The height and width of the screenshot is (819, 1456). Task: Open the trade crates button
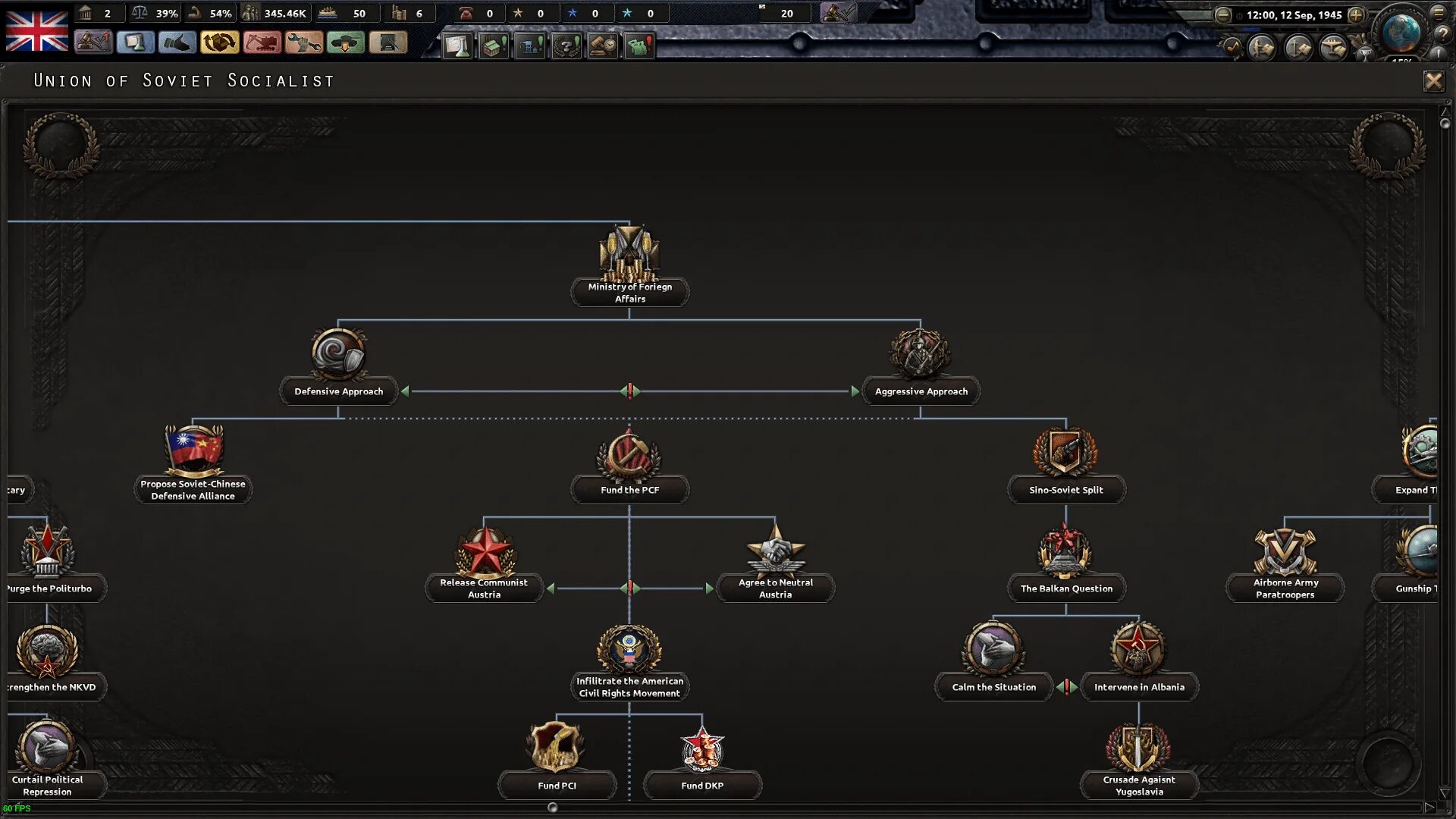220,42
